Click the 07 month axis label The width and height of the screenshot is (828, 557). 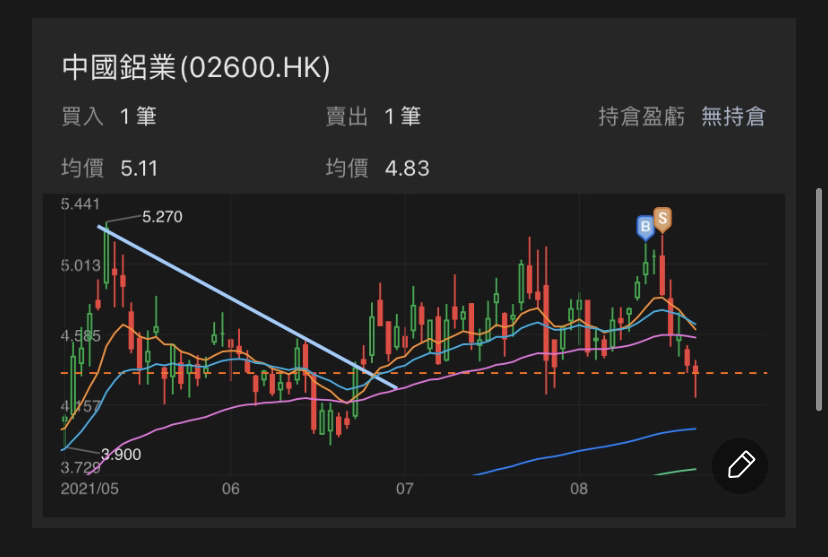point(404,489)
